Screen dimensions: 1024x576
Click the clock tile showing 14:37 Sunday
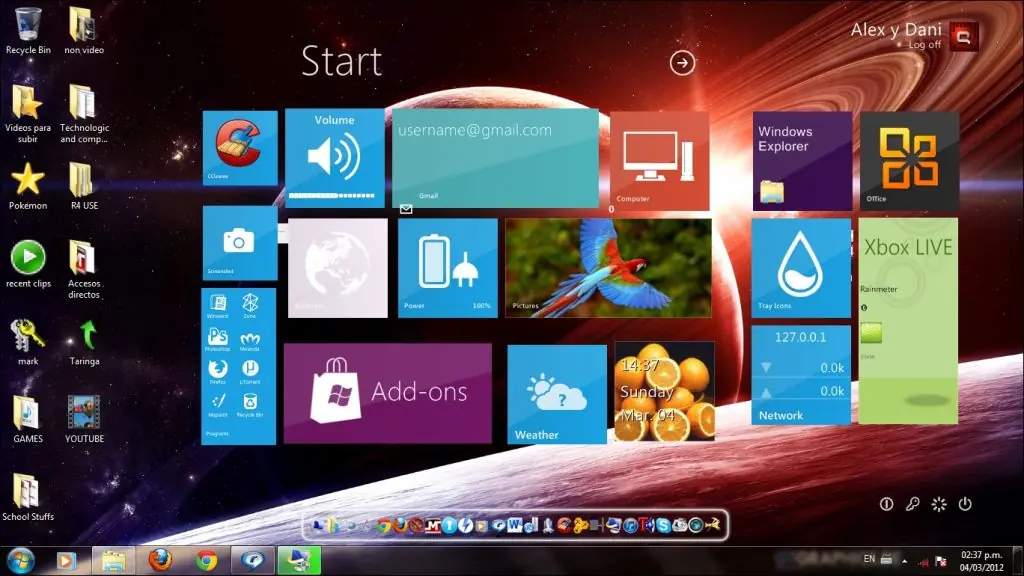(664, 391)
